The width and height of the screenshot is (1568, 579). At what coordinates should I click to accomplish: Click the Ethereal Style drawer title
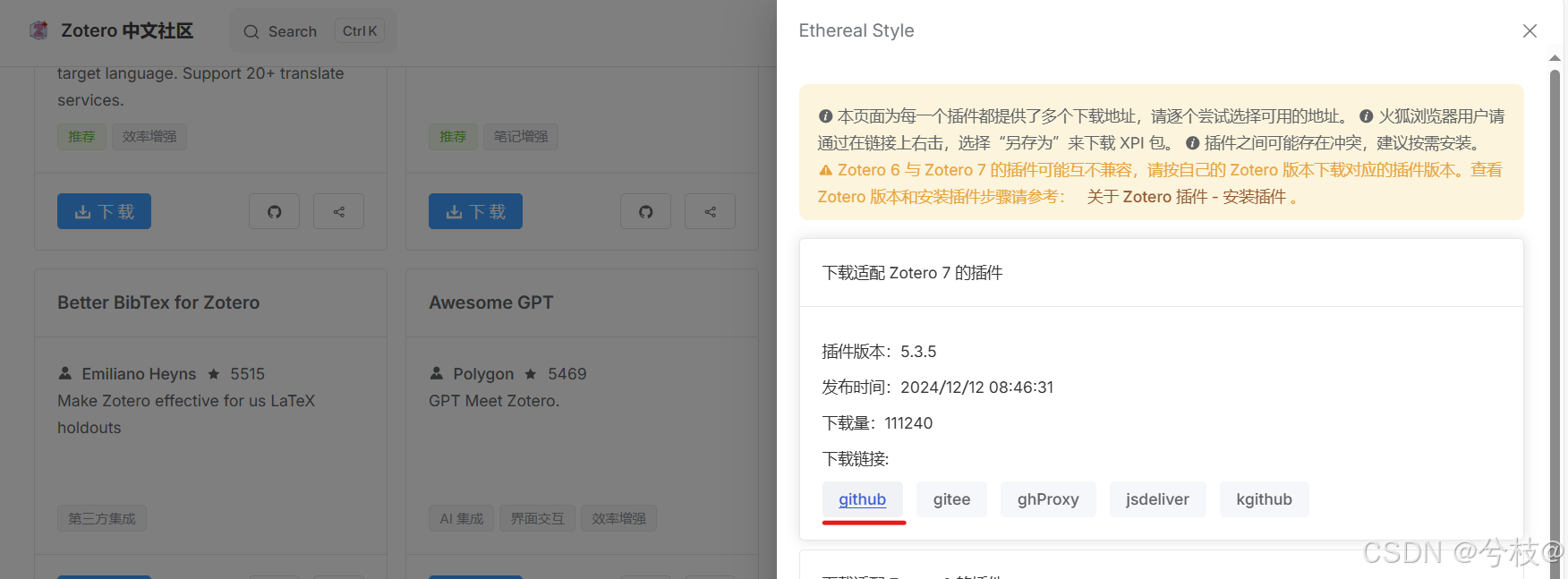click(x=856, y=30)
